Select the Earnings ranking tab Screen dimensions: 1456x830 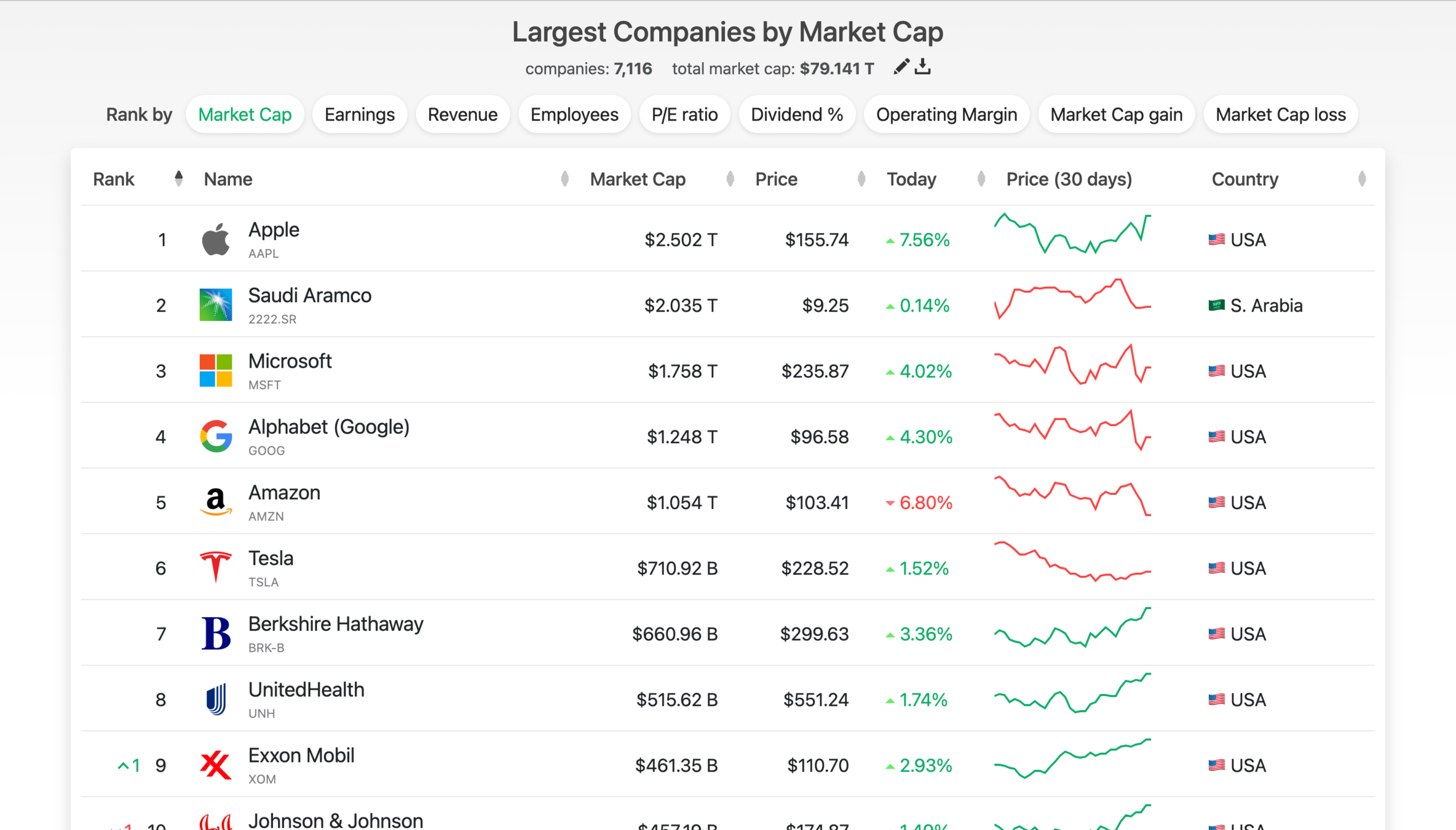coord(359,114)
